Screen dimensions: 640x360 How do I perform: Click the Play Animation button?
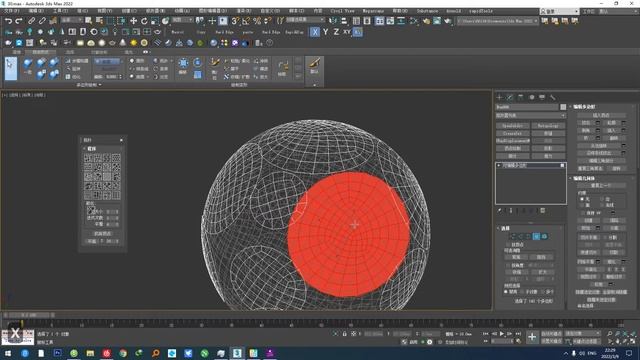coord(502,334)
